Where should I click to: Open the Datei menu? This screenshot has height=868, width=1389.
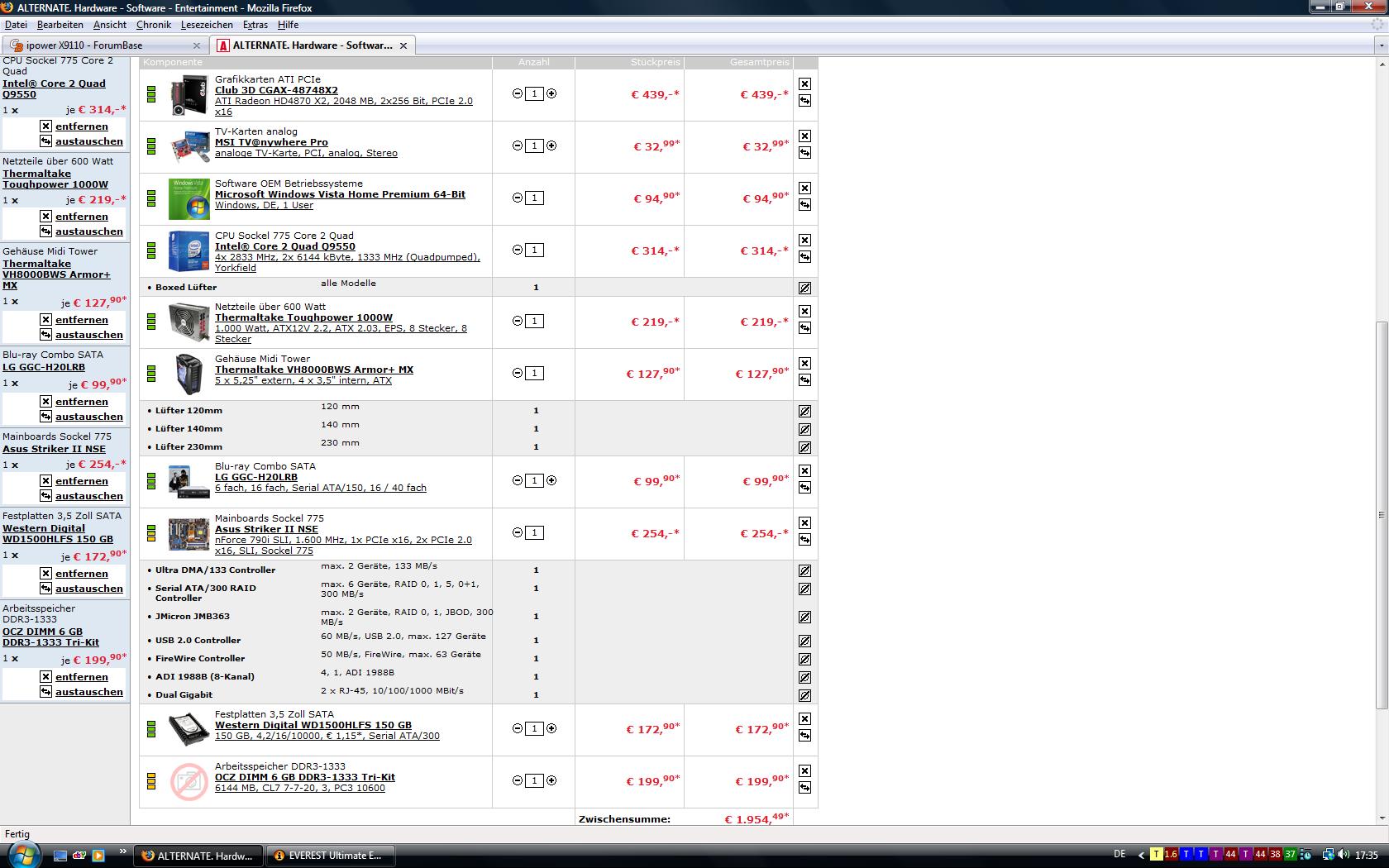[x=16, y=25]
